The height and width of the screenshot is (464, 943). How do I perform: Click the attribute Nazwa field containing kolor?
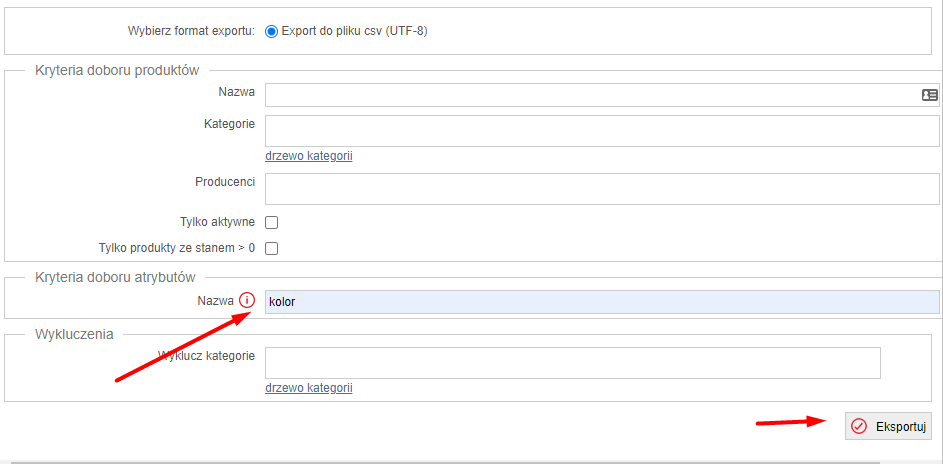pyautogui.click(x=602, y=302)
